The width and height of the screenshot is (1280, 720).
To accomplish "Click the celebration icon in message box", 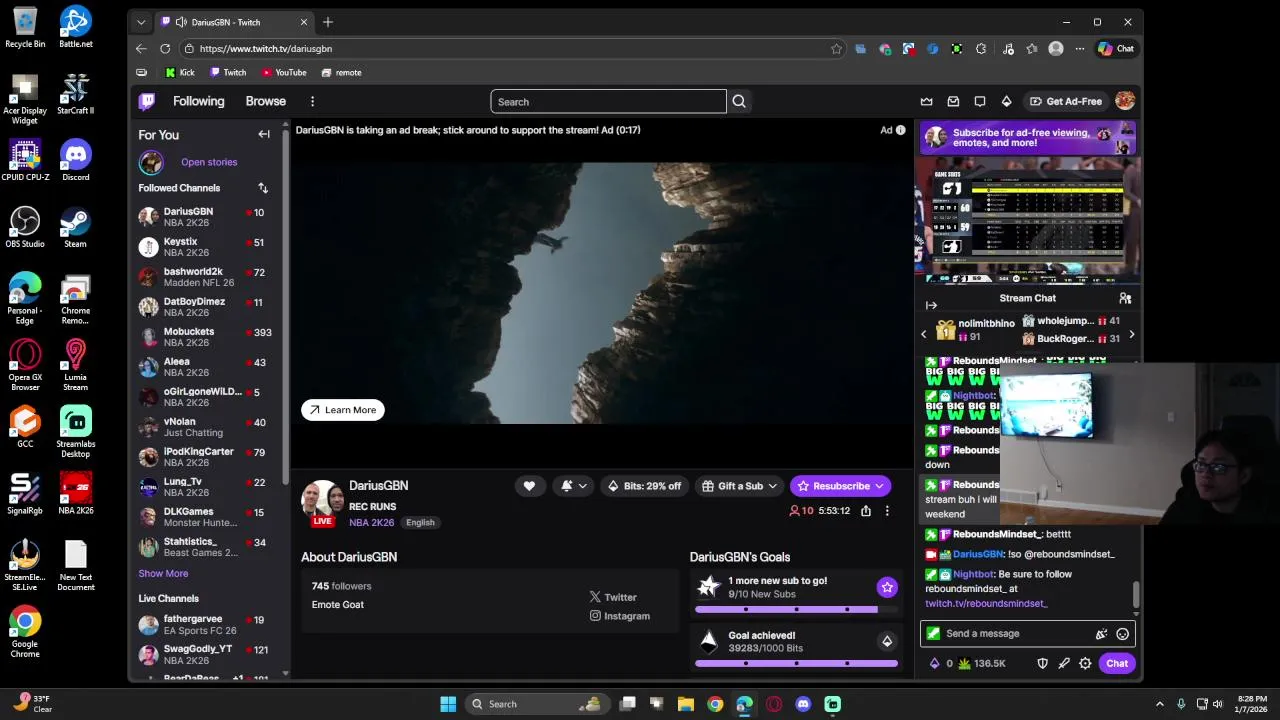I will 1101,634.
